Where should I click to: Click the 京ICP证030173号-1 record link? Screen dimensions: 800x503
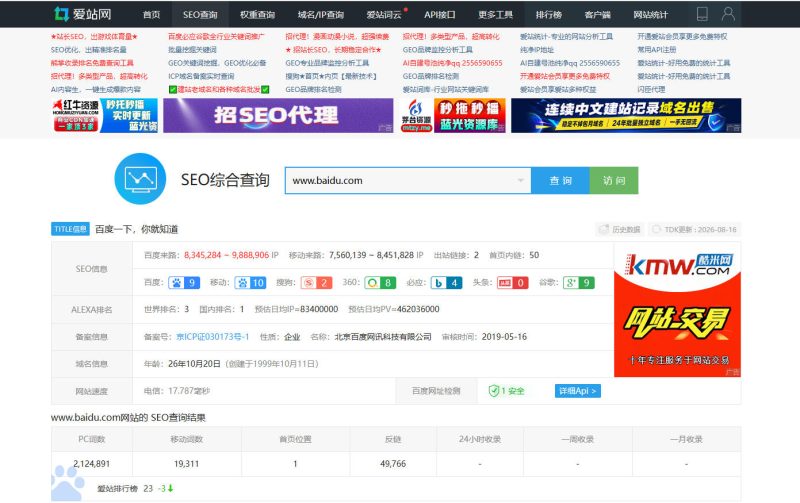tap(213, 337)
